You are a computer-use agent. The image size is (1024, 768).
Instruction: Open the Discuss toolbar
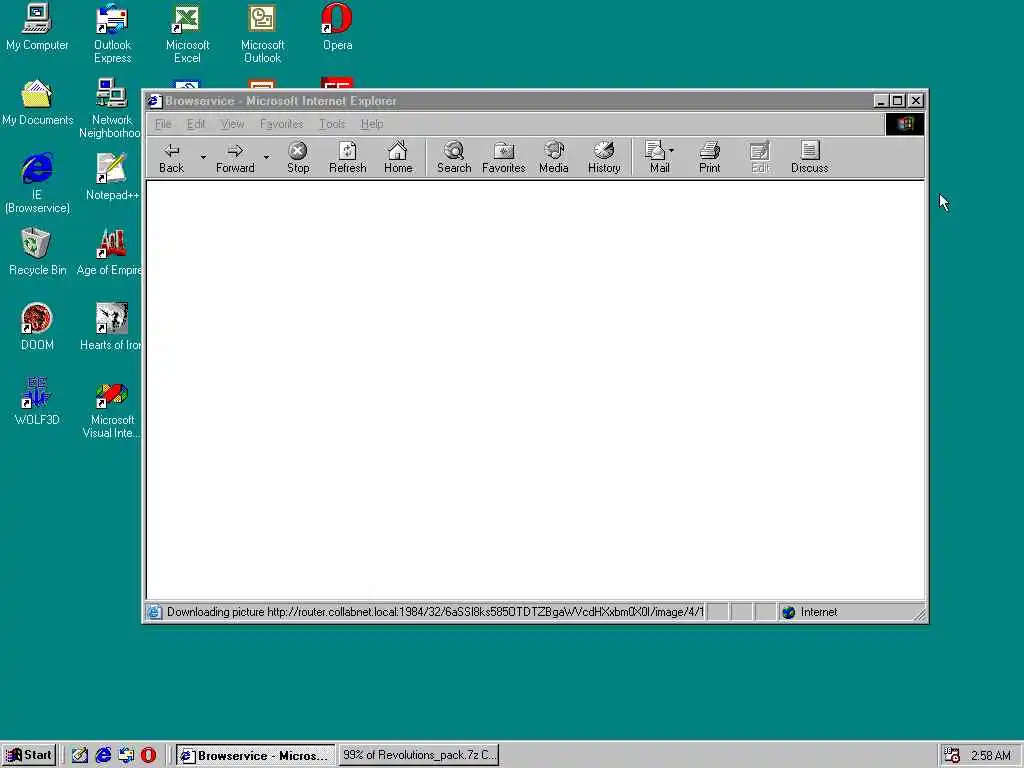(810, 157)
